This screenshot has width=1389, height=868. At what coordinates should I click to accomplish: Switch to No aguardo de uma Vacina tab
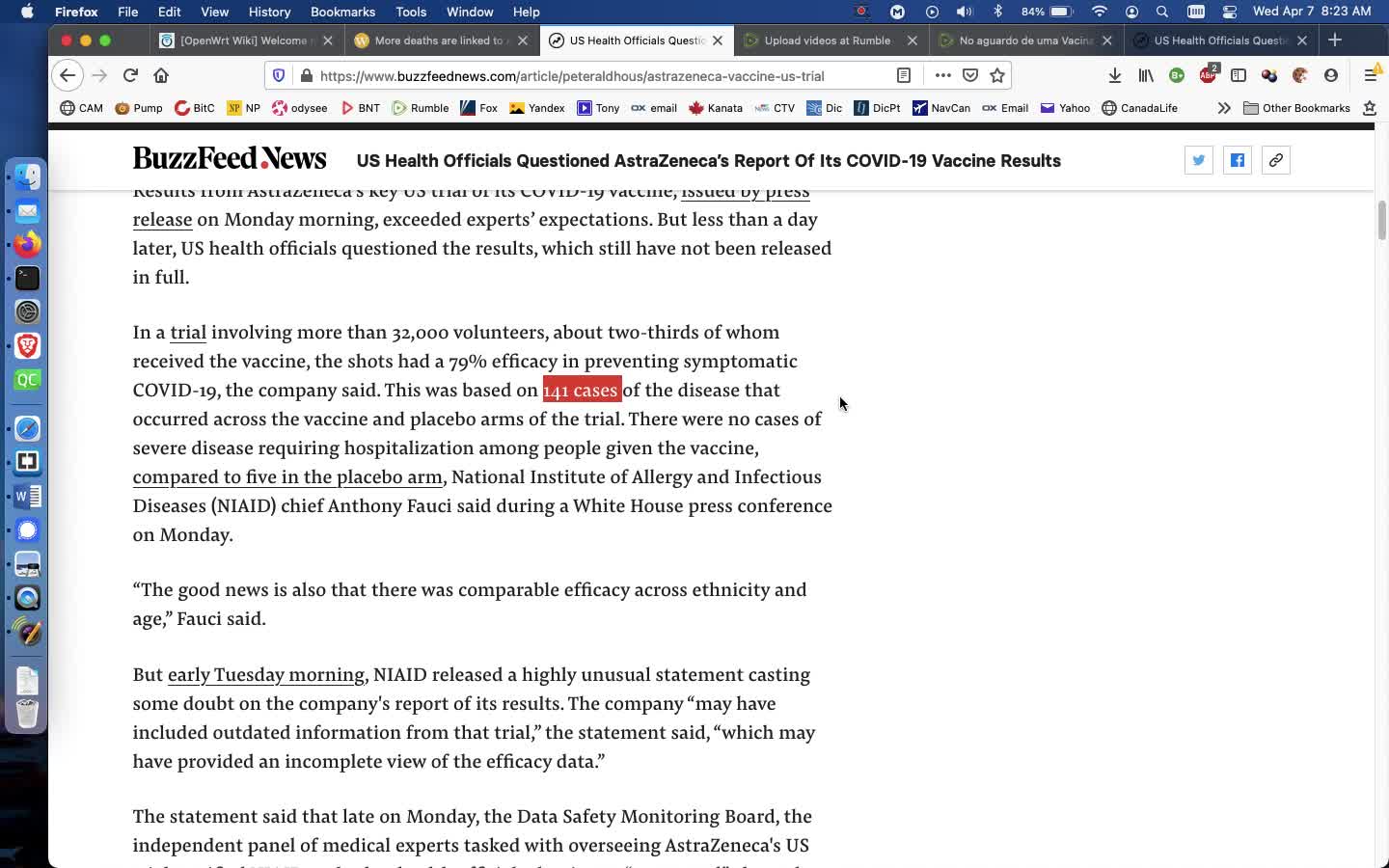pyautogui.click(x=1024, y=41)
